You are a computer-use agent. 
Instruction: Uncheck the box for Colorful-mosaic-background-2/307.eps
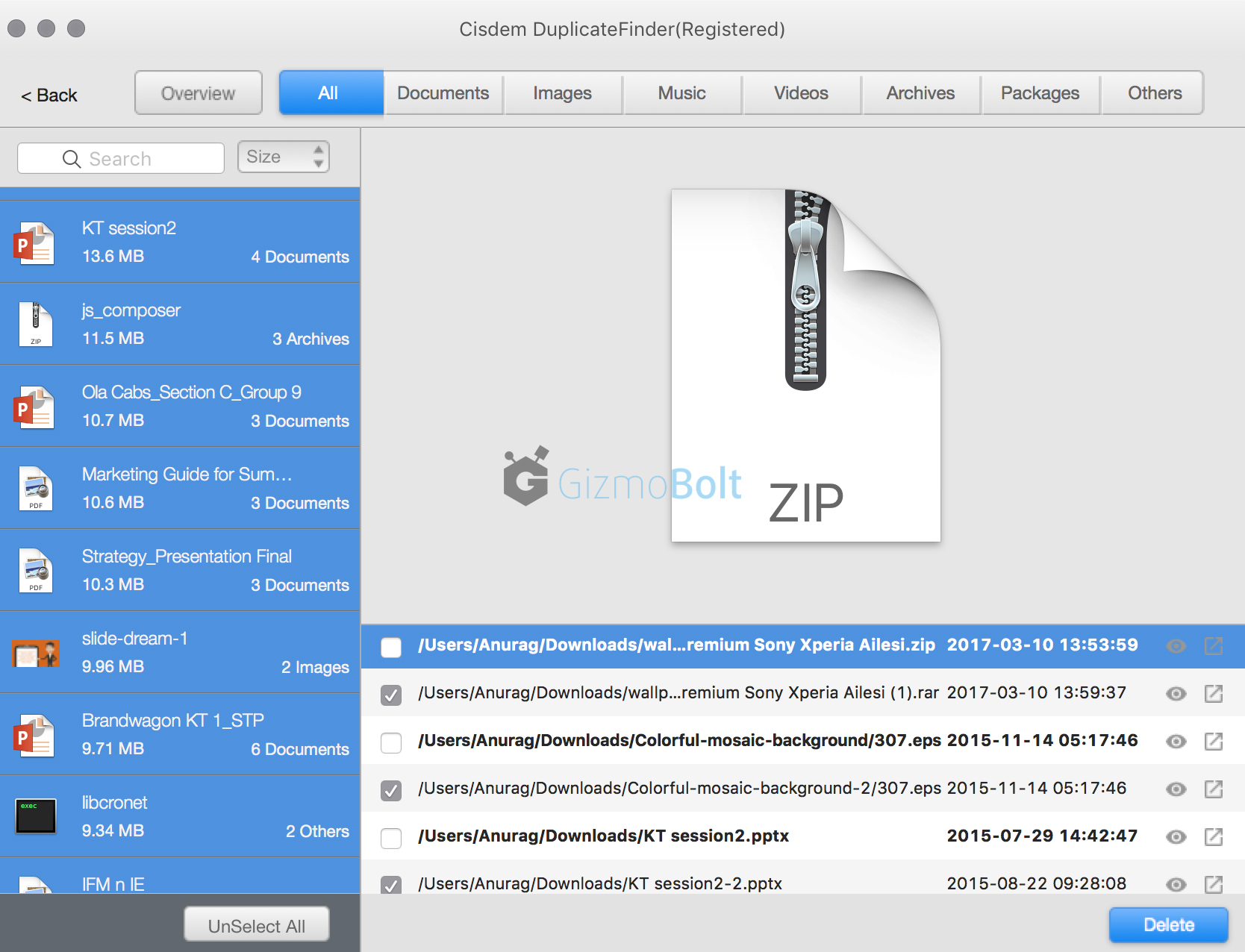pos(391,790)
